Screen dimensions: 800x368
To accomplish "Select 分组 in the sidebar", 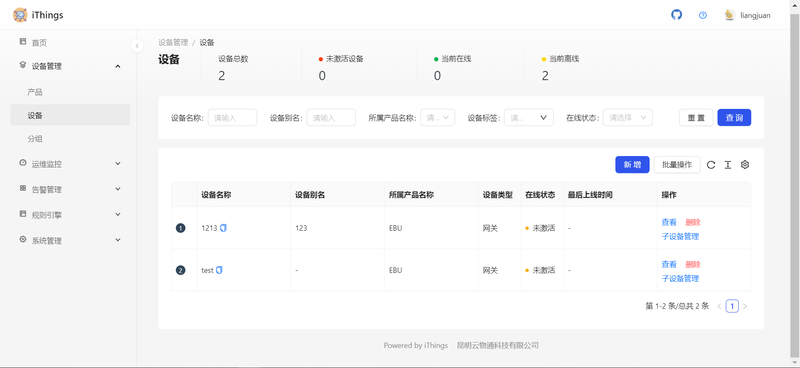I will point(70,139).
